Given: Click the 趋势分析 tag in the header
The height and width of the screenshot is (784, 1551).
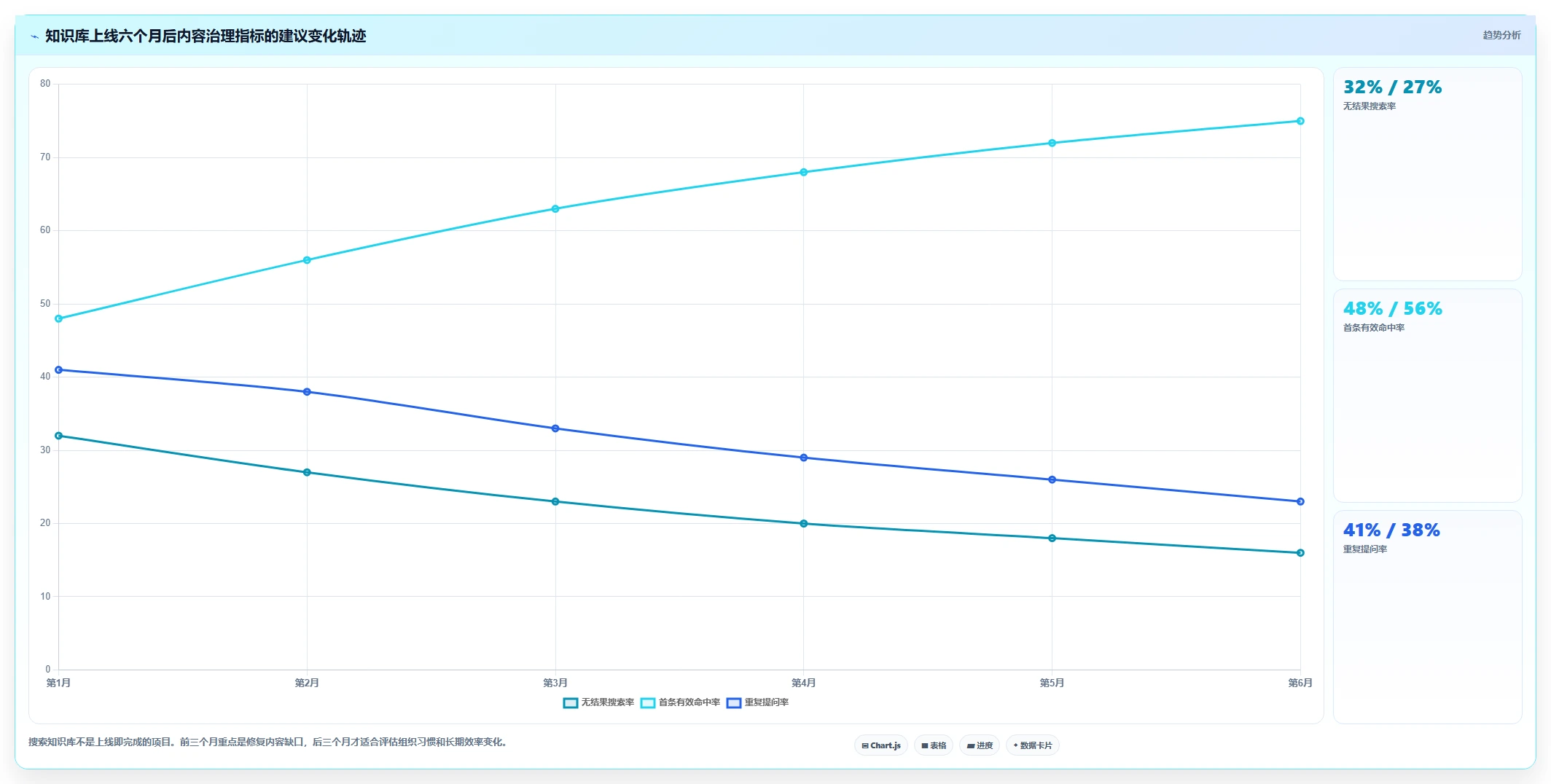Looking at the screenshot, I should click(x=1501, y=35).
